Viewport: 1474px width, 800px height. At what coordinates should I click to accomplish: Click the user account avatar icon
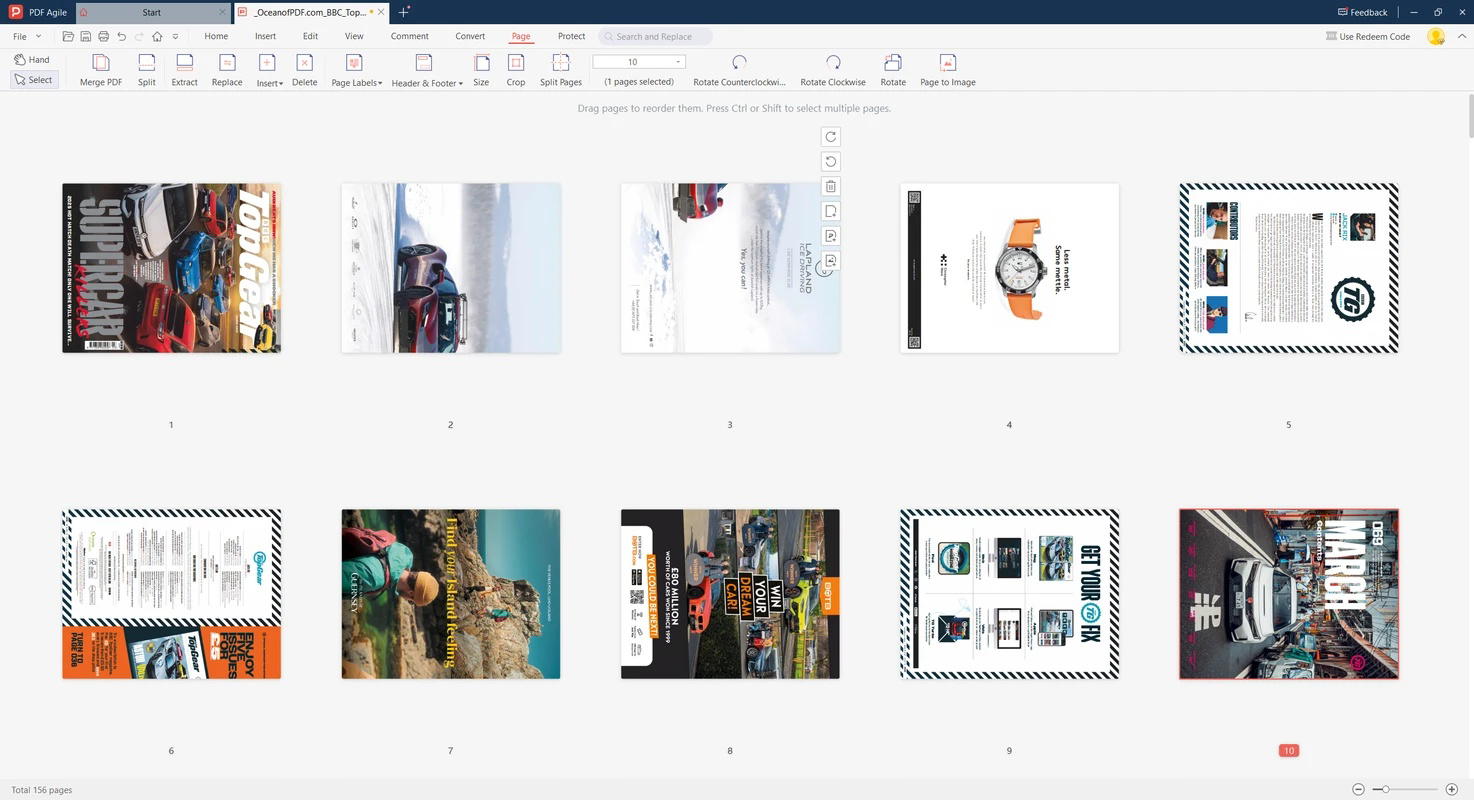tap(1436, 36)
